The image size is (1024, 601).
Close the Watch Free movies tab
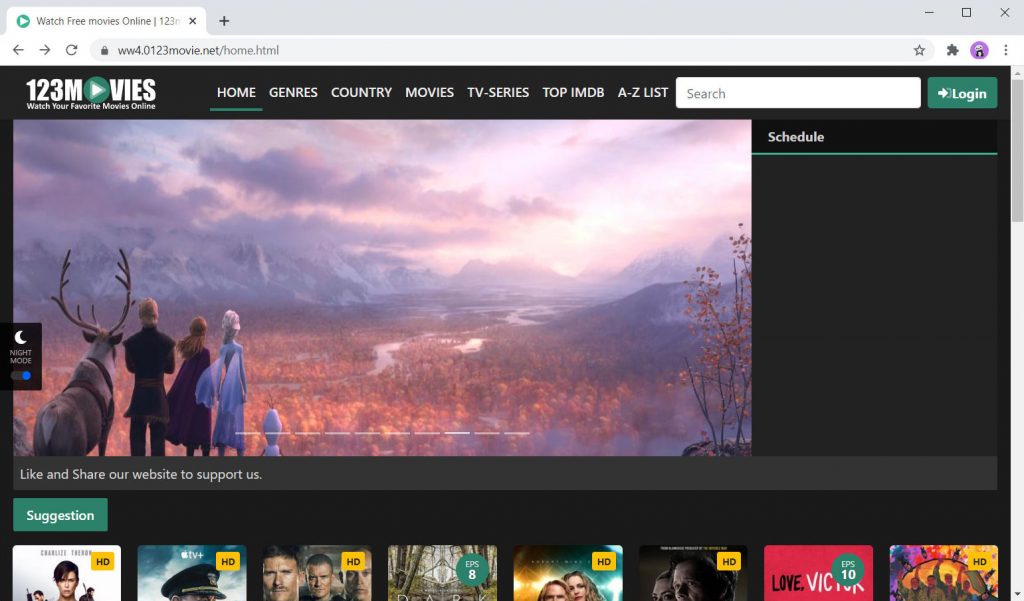pos(193,21)
